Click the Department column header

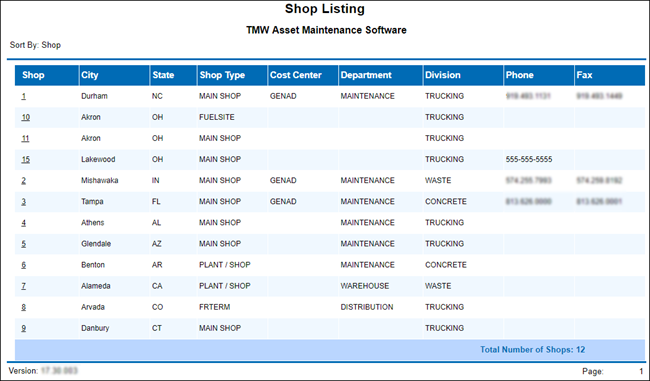point(366,75)
